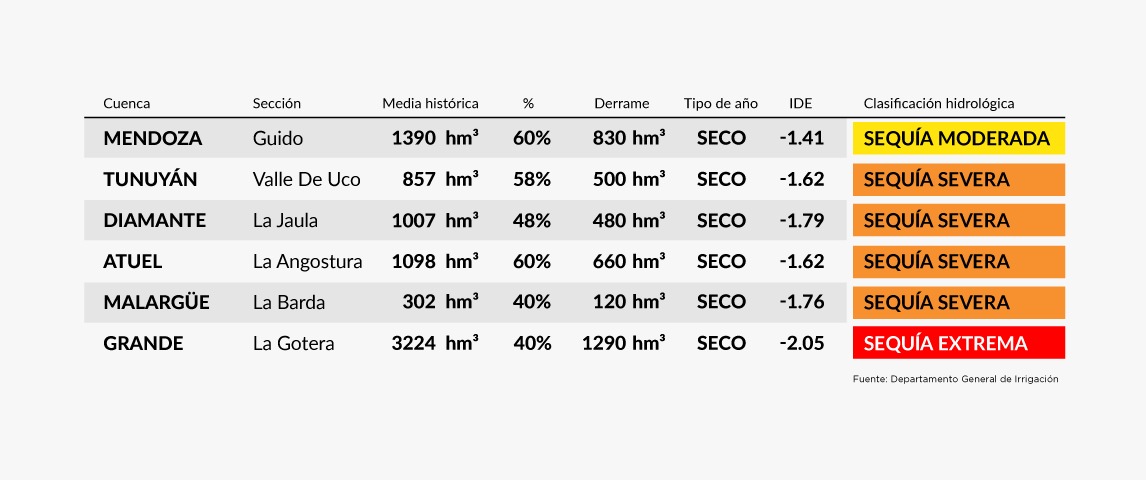The width and height of the screenshot is (1146, 480).
Task: Click the IDE column header
Action: [801, 103]
